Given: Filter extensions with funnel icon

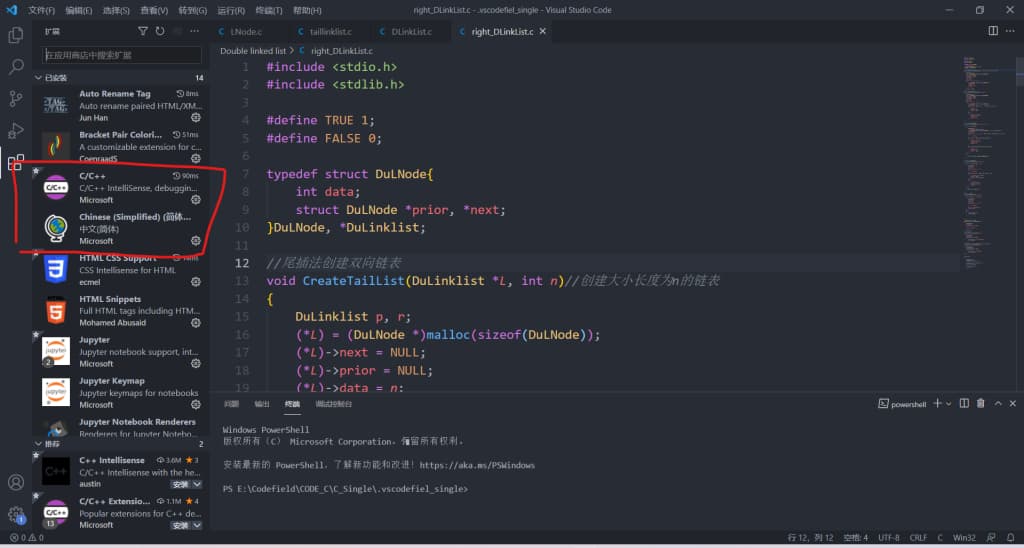Looking at the screenshot, I should point(142,31).
